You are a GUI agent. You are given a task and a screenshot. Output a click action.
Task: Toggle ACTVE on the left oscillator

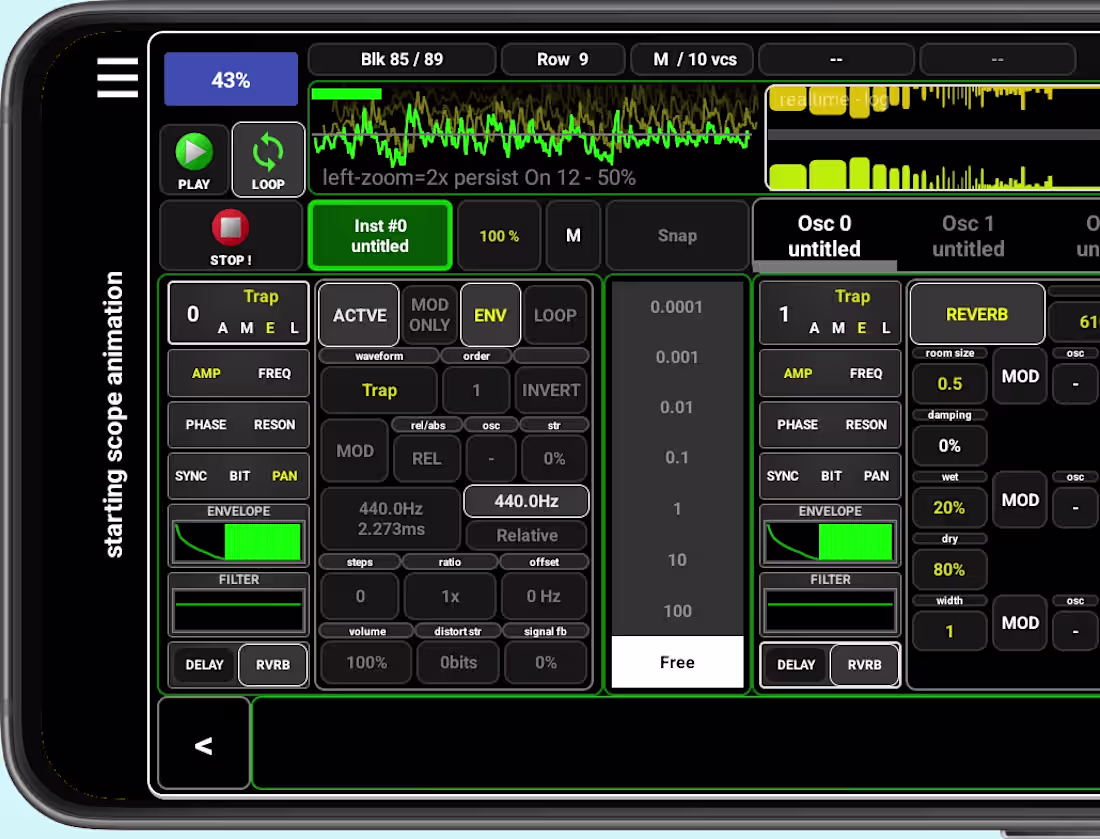click(357, 315)
